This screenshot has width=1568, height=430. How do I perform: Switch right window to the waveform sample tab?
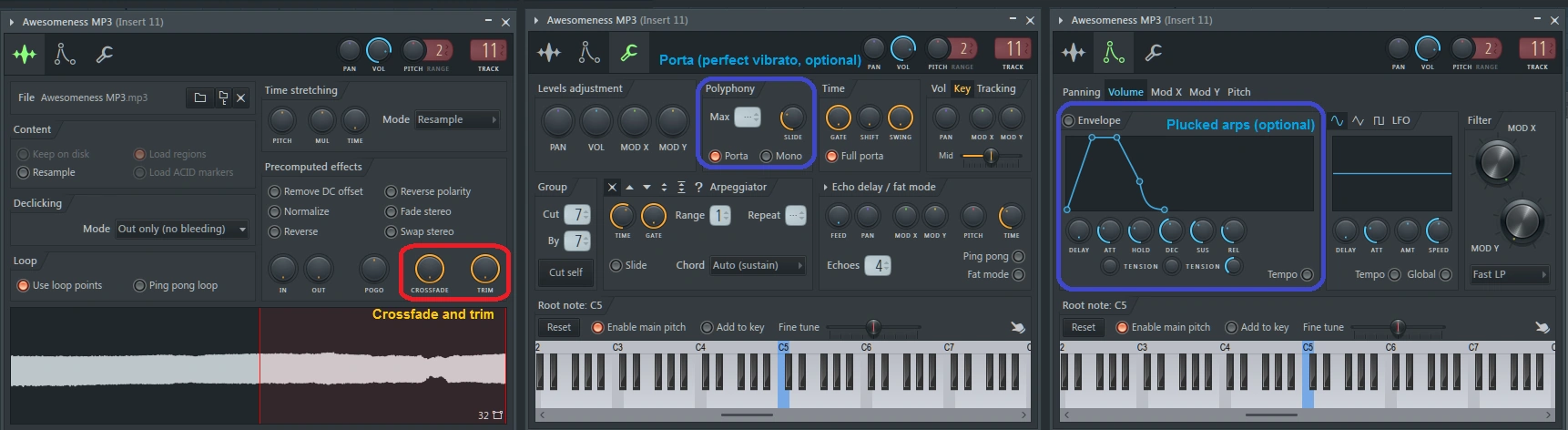pos(1074,53)
